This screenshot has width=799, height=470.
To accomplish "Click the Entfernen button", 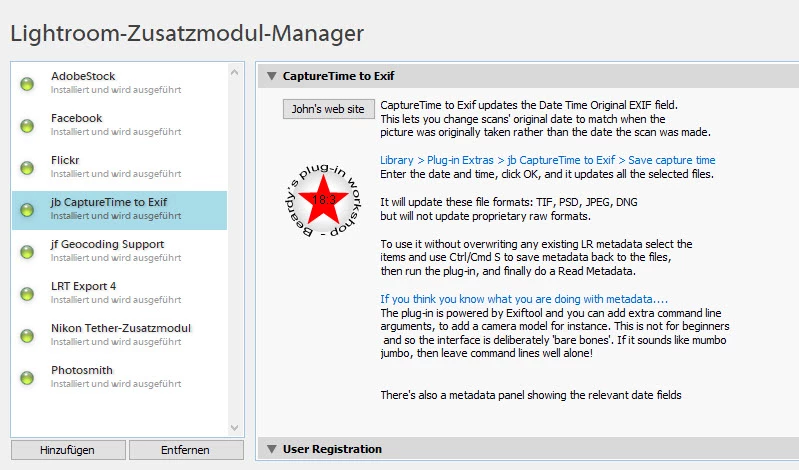I will pos(186,450).
